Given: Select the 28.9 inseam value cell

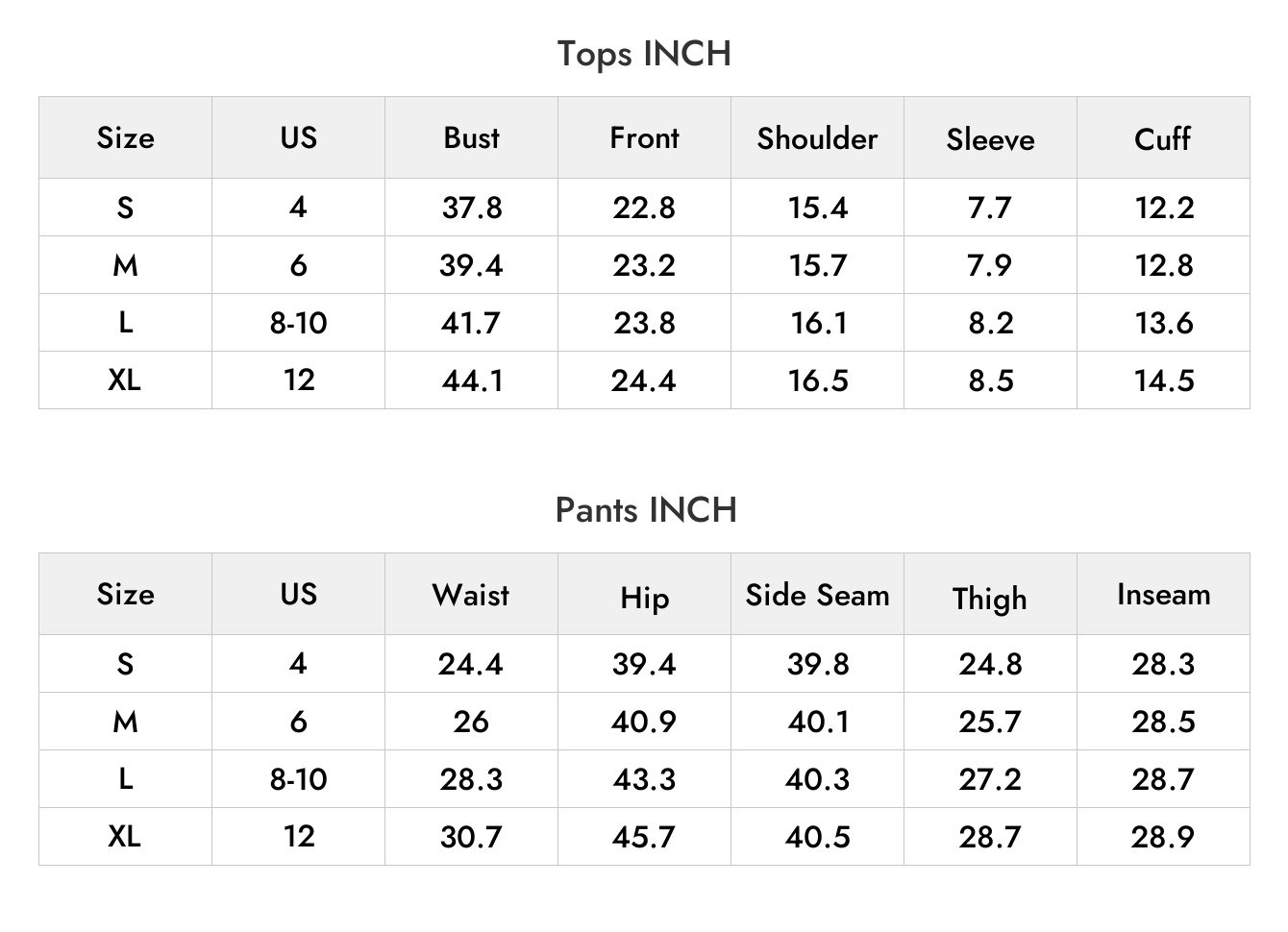Looking at the screenshot, I should (1163, 837).
